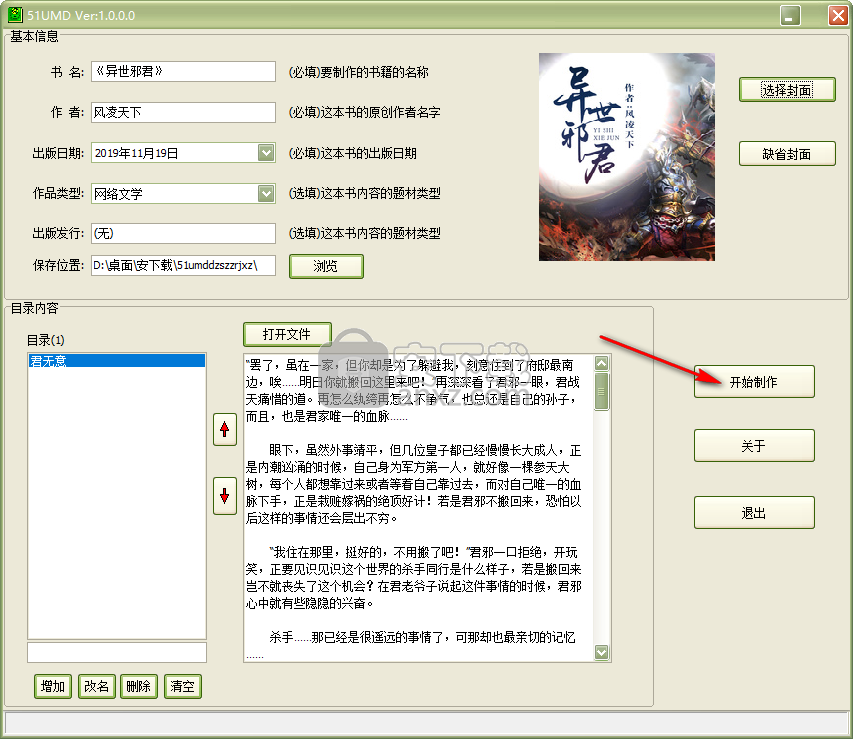
Task: Click the 清空 clear button
Action: (x=182, y=686)
